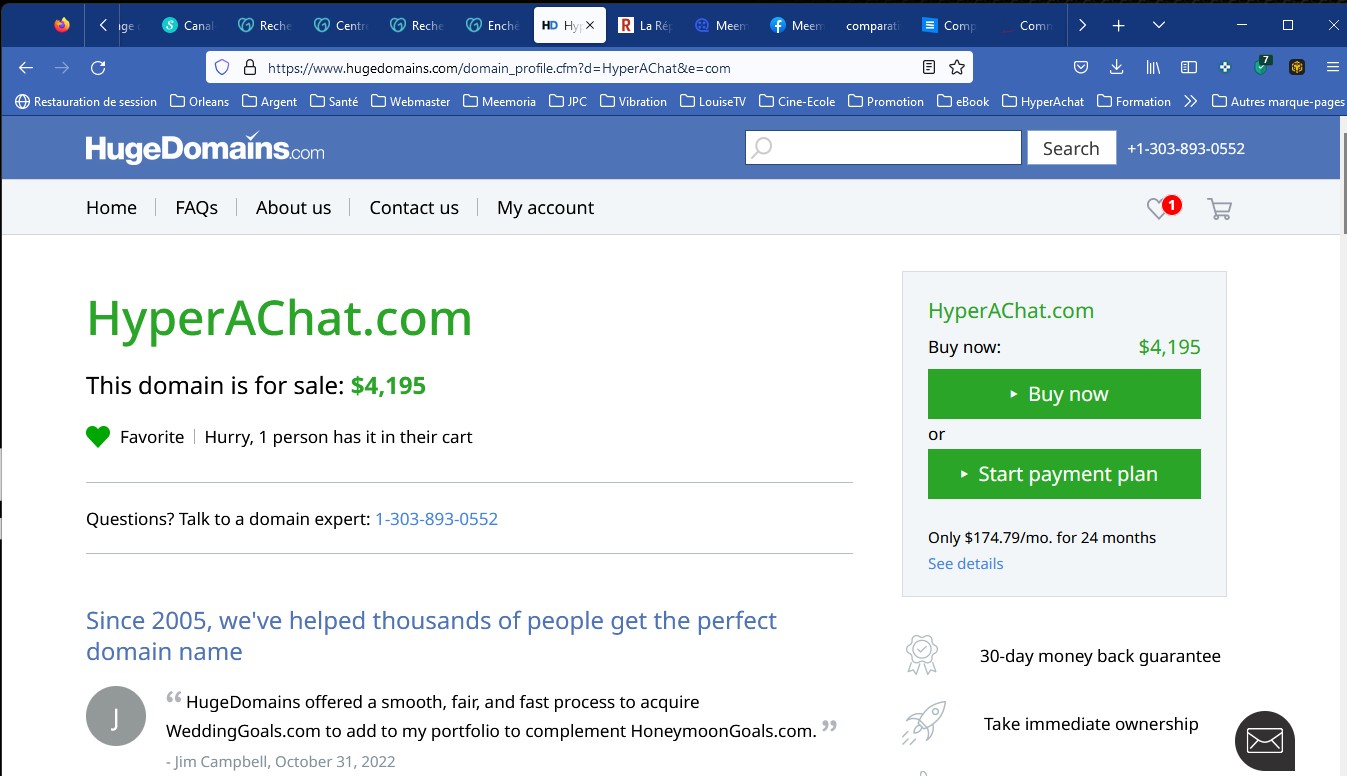Expand the list all tabs chevron
Viewport: 1347px width, 776px height.
click(x=1158, y=25)
